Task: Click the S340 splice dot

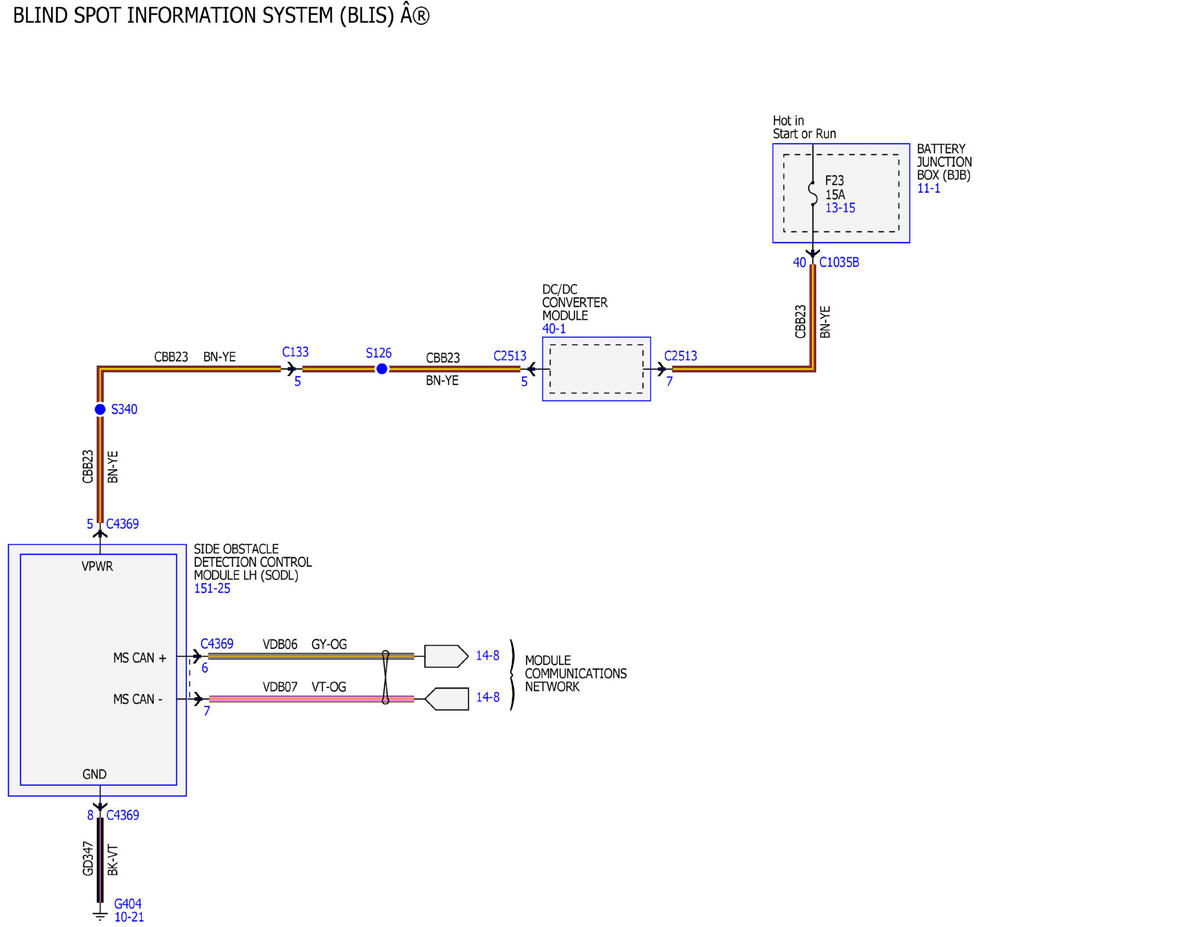Action: tap(100, 410)
